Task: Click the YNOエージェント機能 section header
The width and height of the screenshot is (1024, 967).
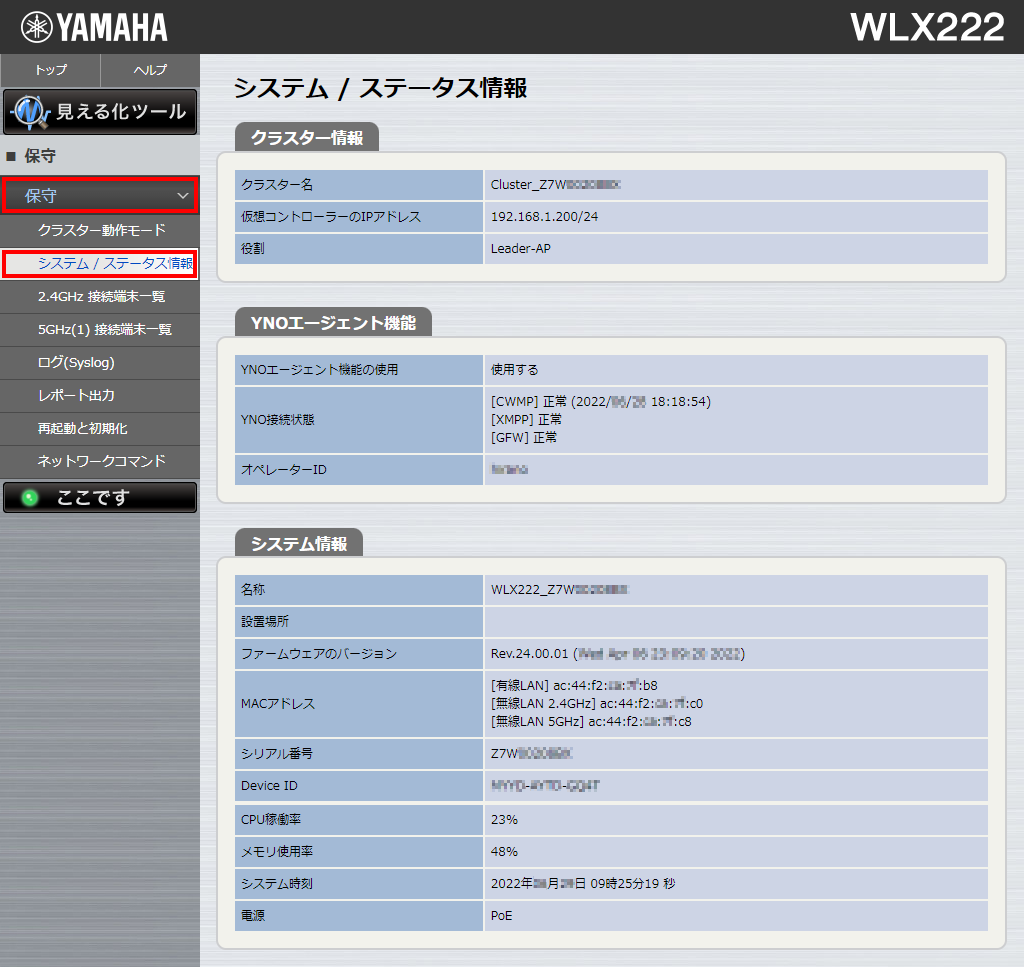Action: pos(333,323)
